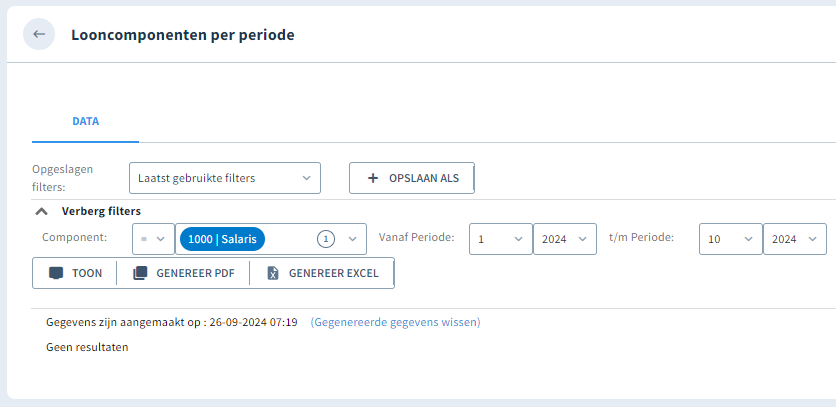Expand the Component selection dropdown arrow
Image resolution: width=836 pixels, height=407 pixels.
coord(352,239)
